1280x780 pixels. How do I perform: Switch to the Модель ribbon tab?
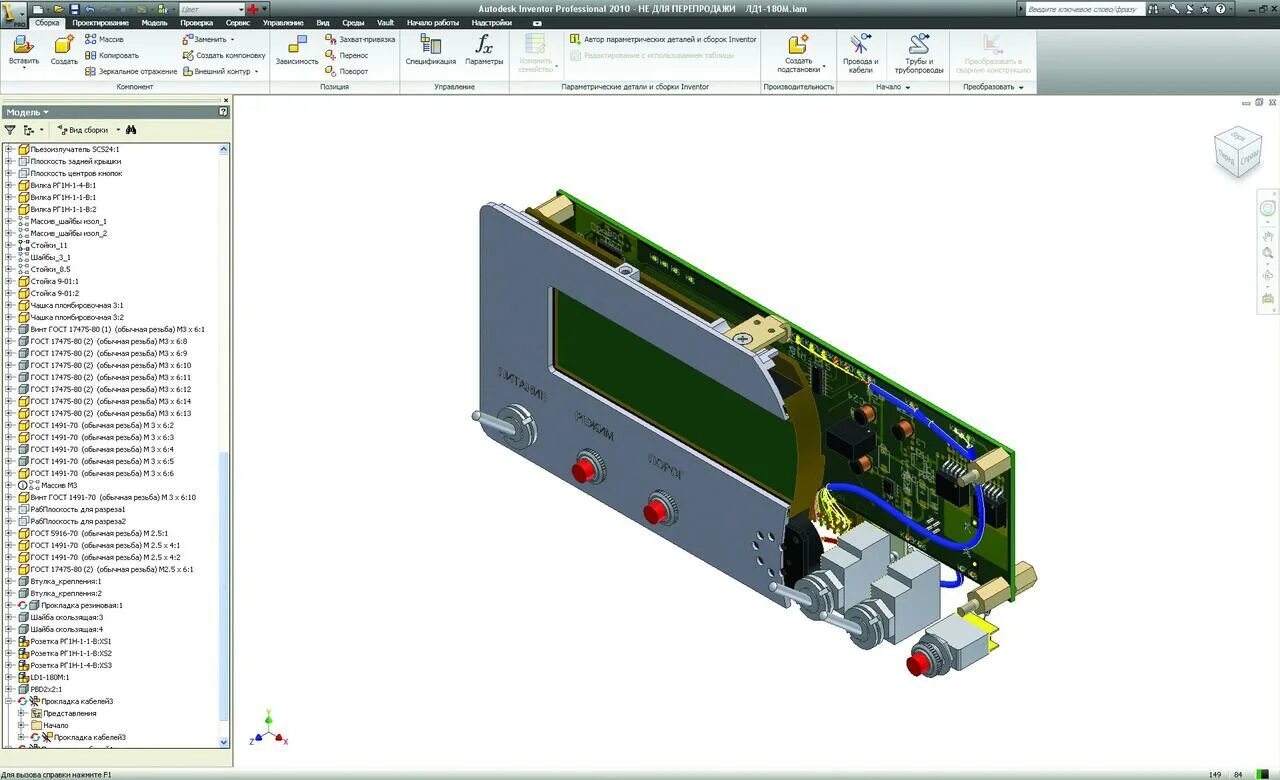pyautogui.click(x=154, y=22)
